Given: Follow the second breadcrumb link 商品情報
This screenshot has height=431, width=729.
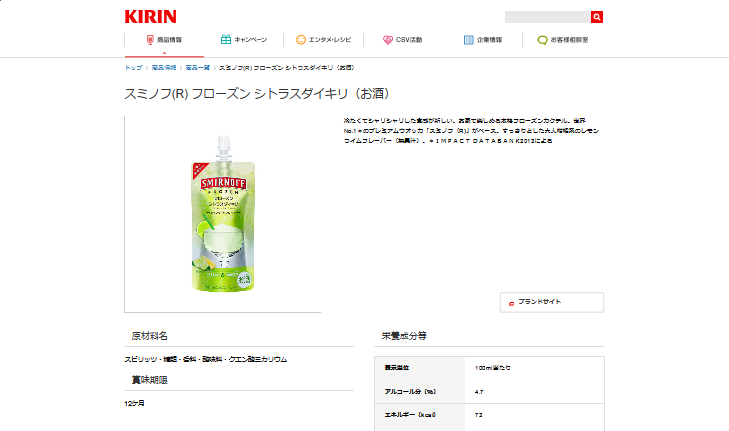Looking at the screenshot, I should point(164,67).
